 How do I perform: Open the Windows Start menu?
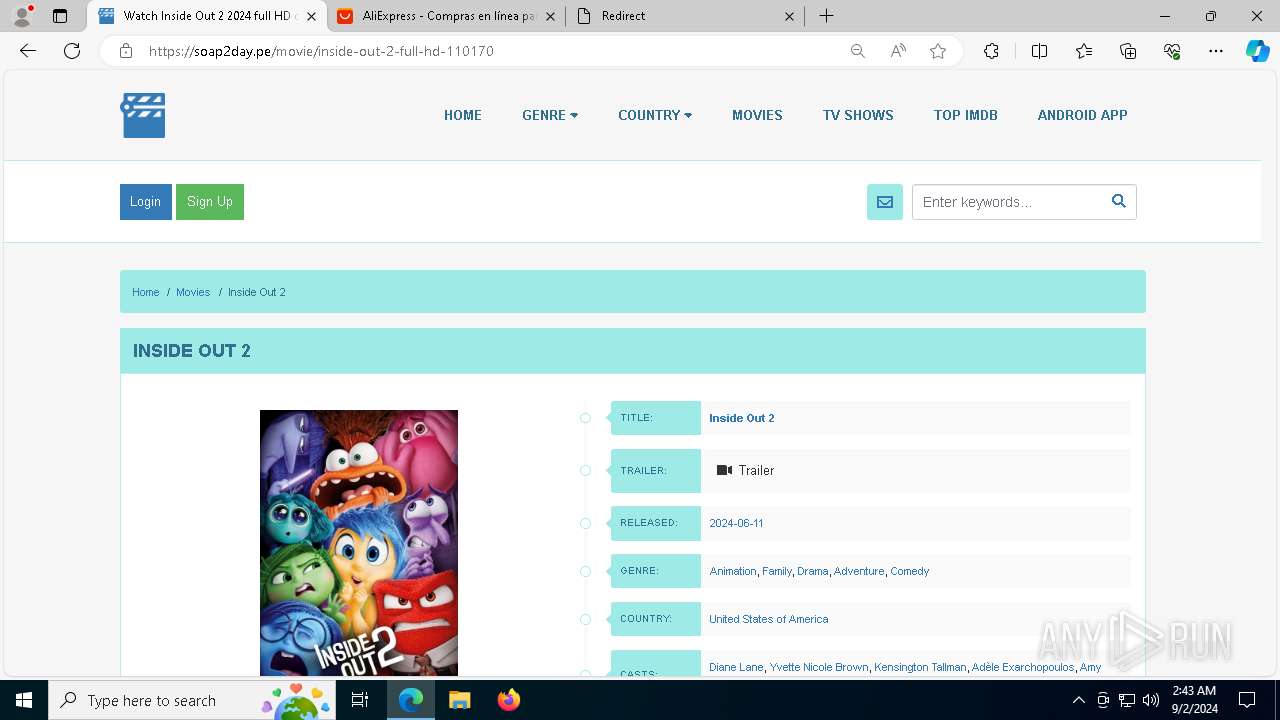click(x=24, y=700)
